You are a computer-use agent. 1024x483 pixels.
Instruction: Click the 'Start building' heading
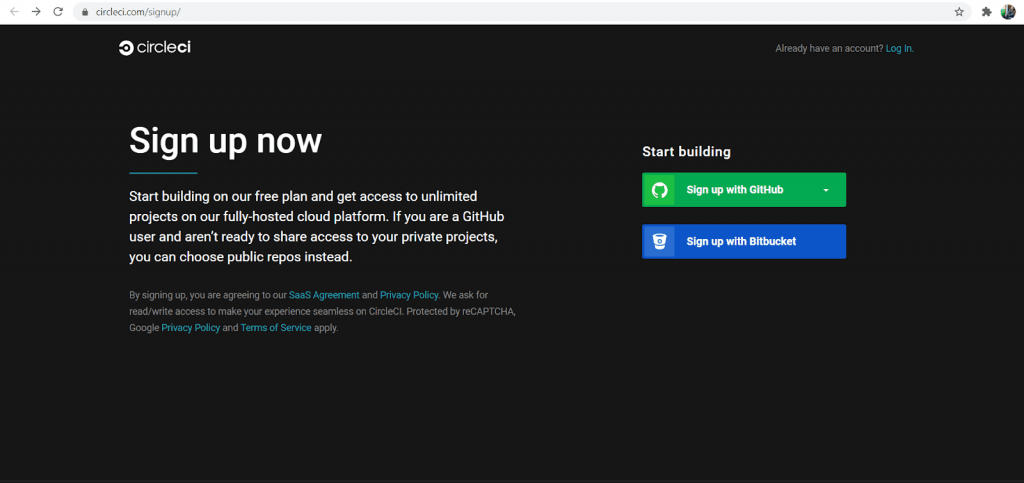686,152
